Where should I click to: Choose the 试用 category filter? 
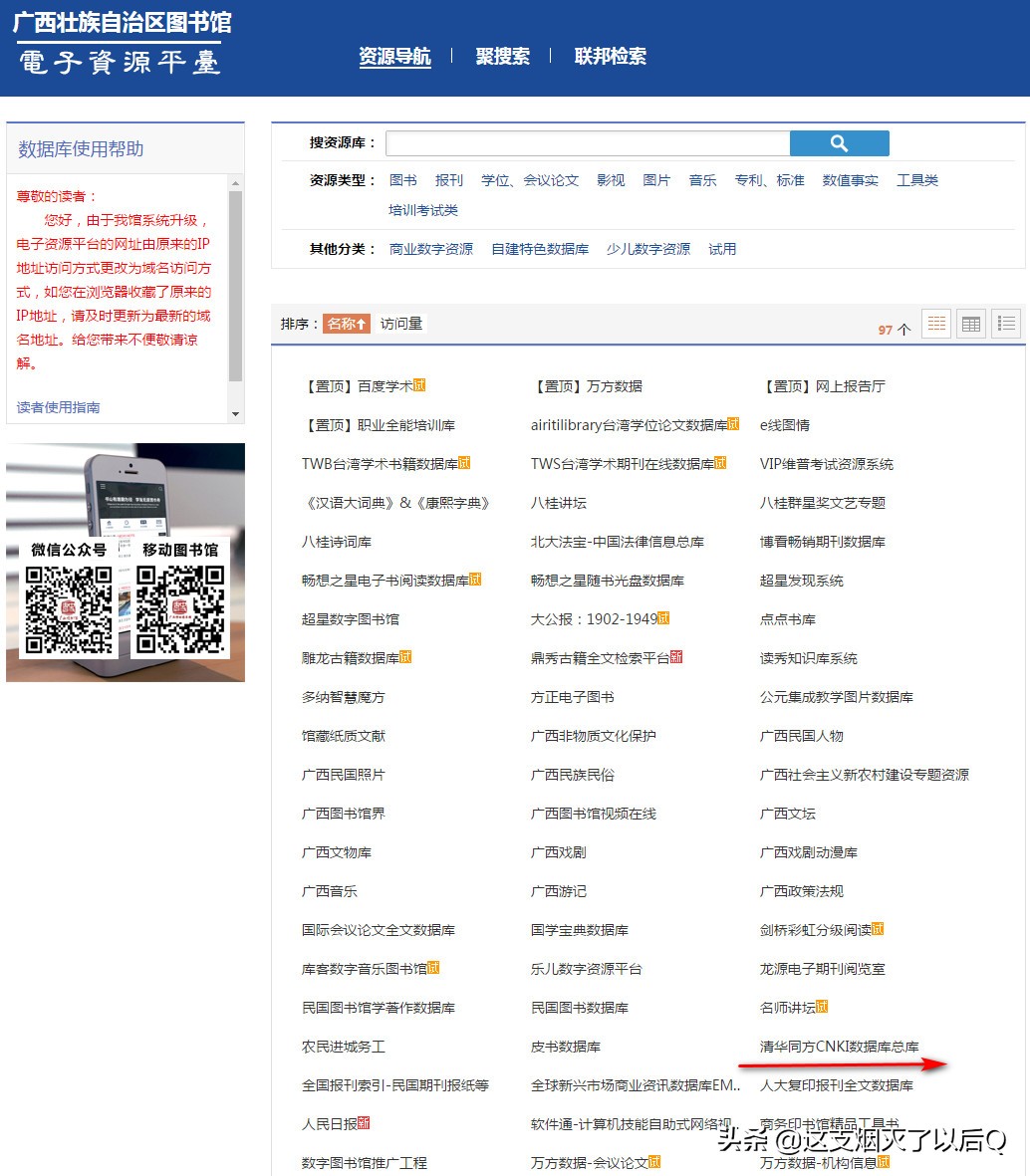[x=722, y=249]
